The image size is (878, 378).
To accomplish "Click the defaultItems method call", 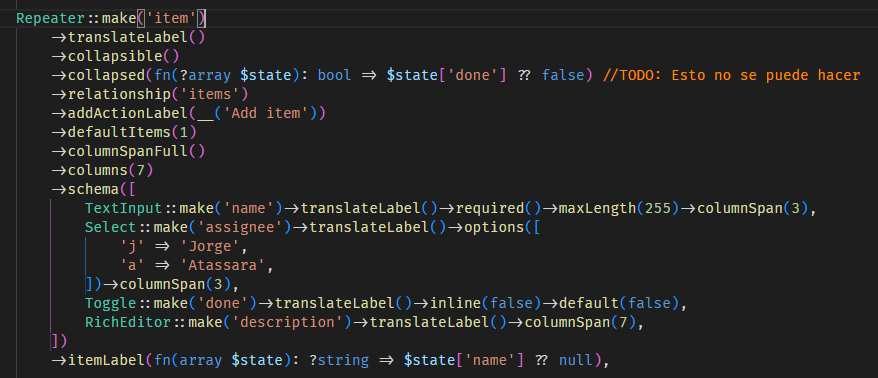I will 132,133.
